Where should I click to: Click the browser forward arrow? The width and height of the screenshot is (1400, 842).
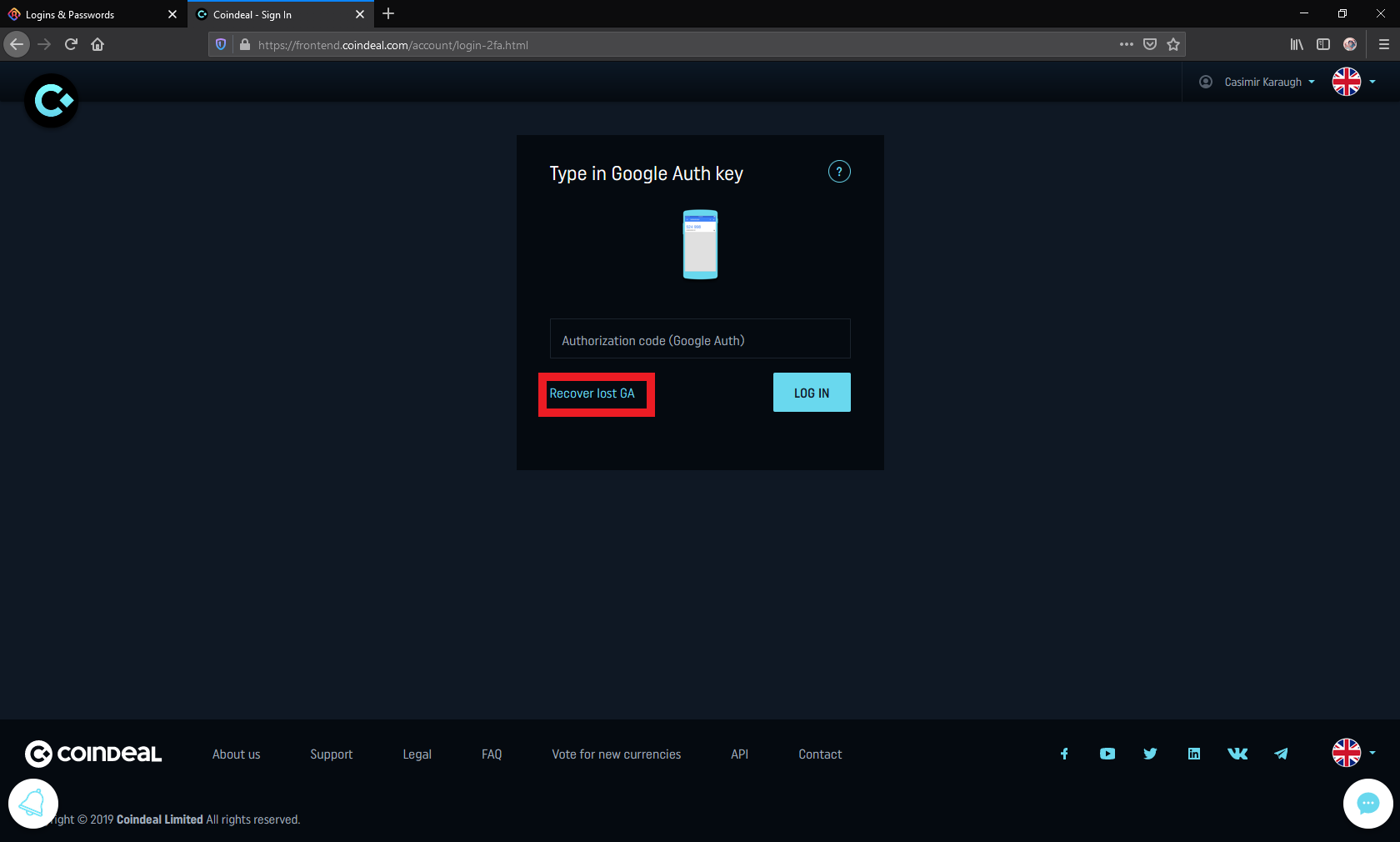click(44, 44)
